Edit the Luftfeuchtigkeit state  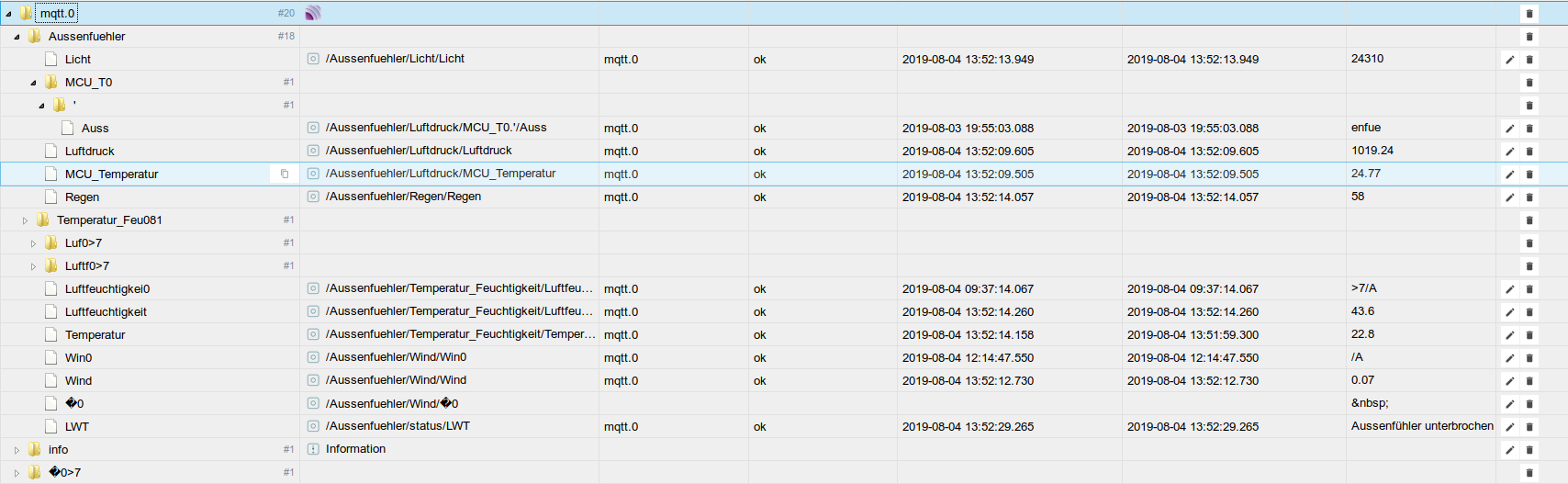[1509, 312]
